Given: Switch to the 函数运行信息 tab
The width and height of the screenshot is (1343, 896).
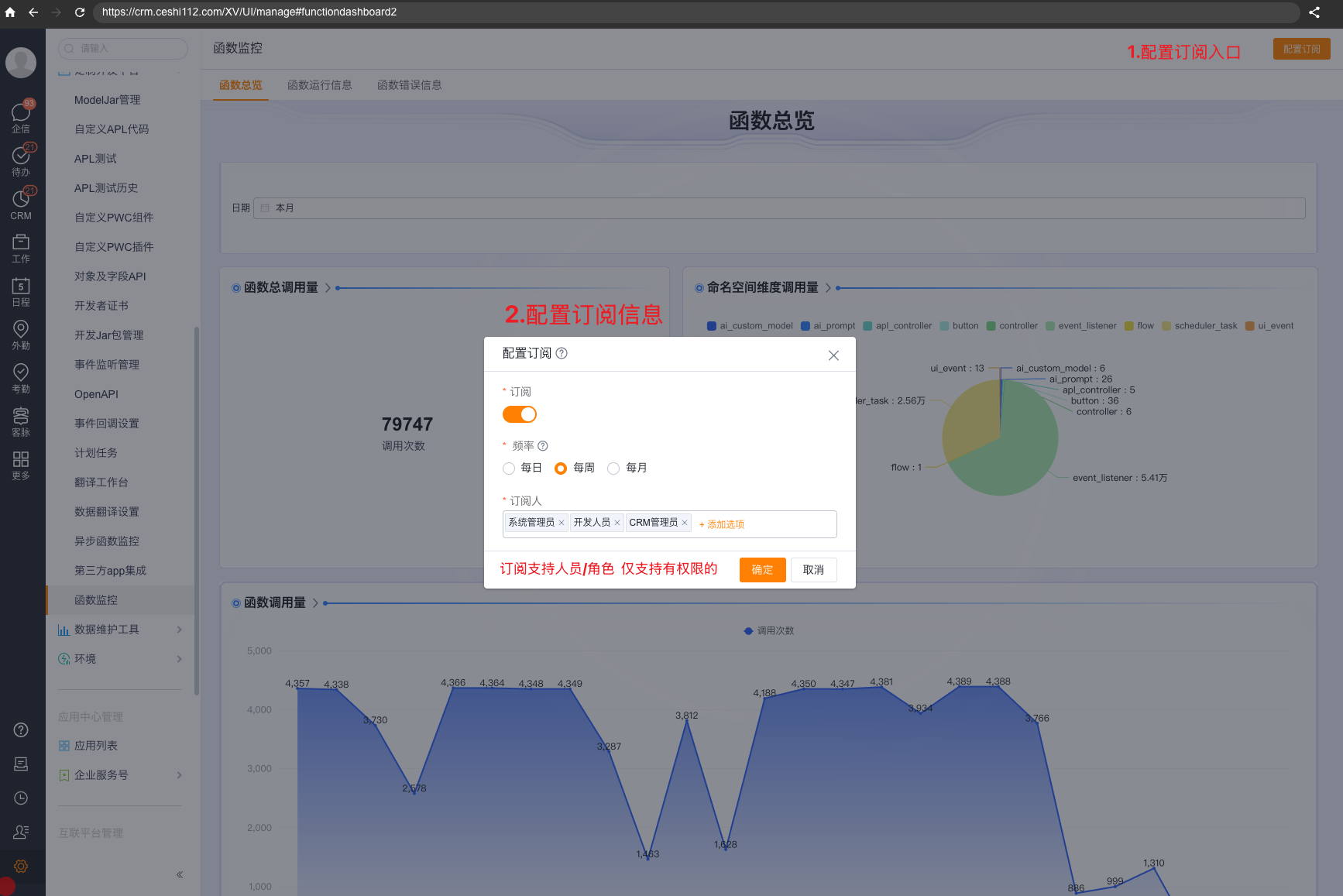Looking at the screenshot, I should click(x=319, y=85).
